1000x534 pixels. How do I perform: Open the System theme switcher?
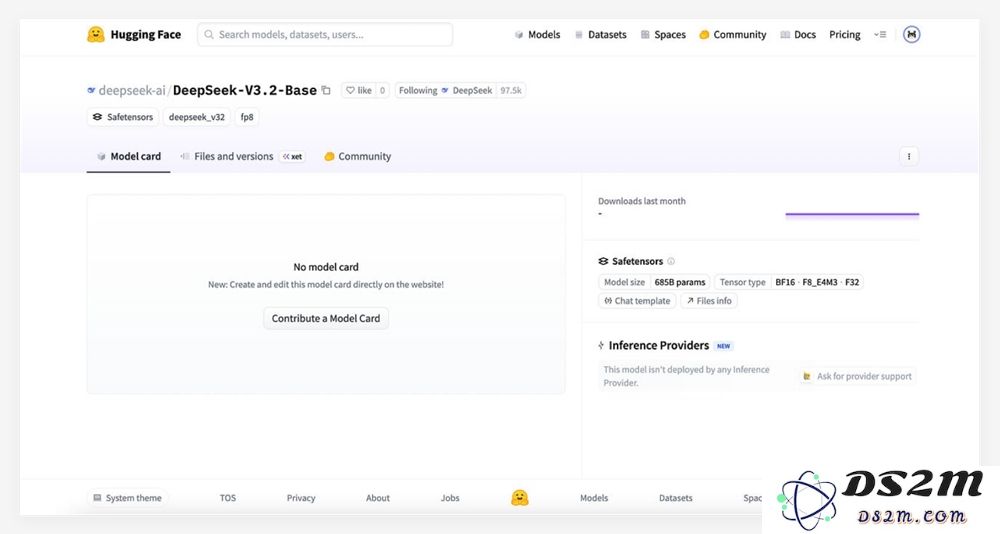[127, 498]
